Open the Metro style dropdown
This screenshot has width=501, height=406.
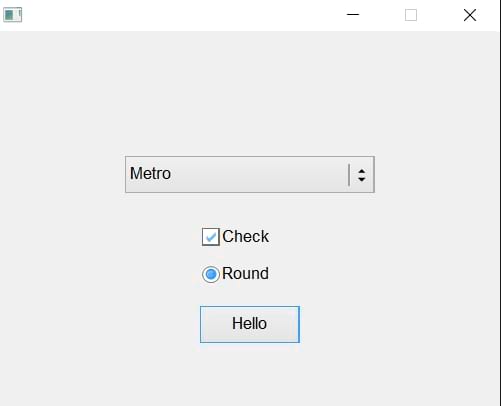click(250, 174)
